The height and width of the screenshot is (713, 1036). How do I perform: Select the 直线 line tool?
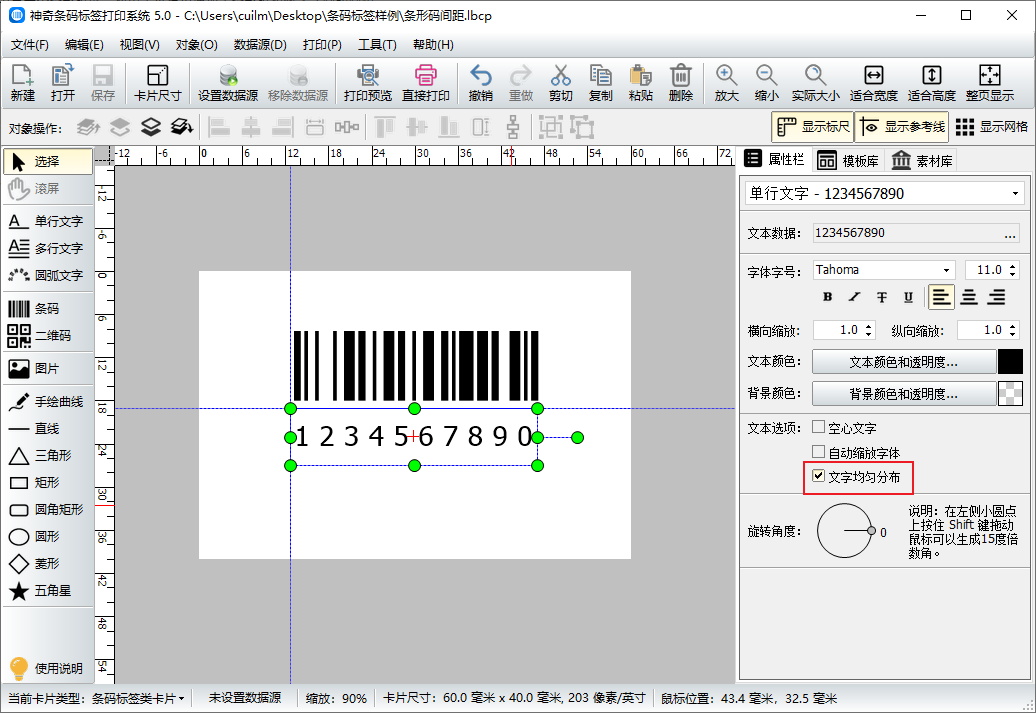48,429
